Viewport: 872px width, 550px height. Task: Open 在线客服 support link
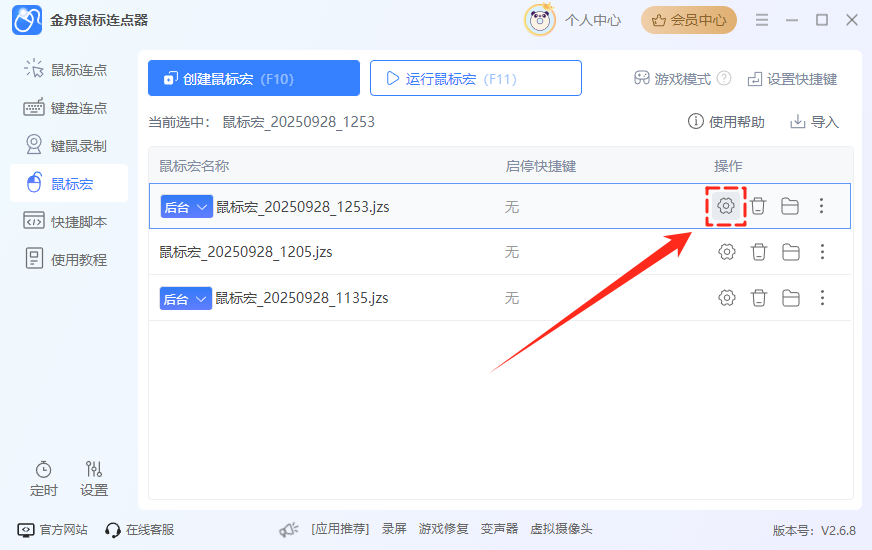[139, 529]
